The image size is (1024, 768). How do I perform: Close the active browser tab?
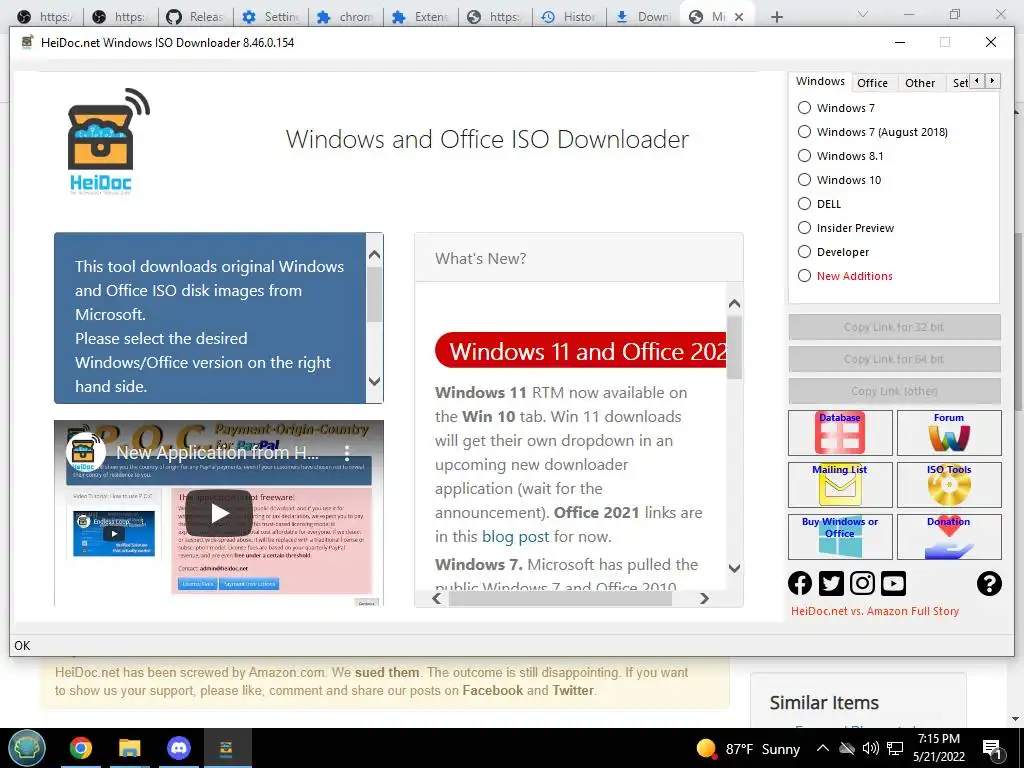[739, 17]
